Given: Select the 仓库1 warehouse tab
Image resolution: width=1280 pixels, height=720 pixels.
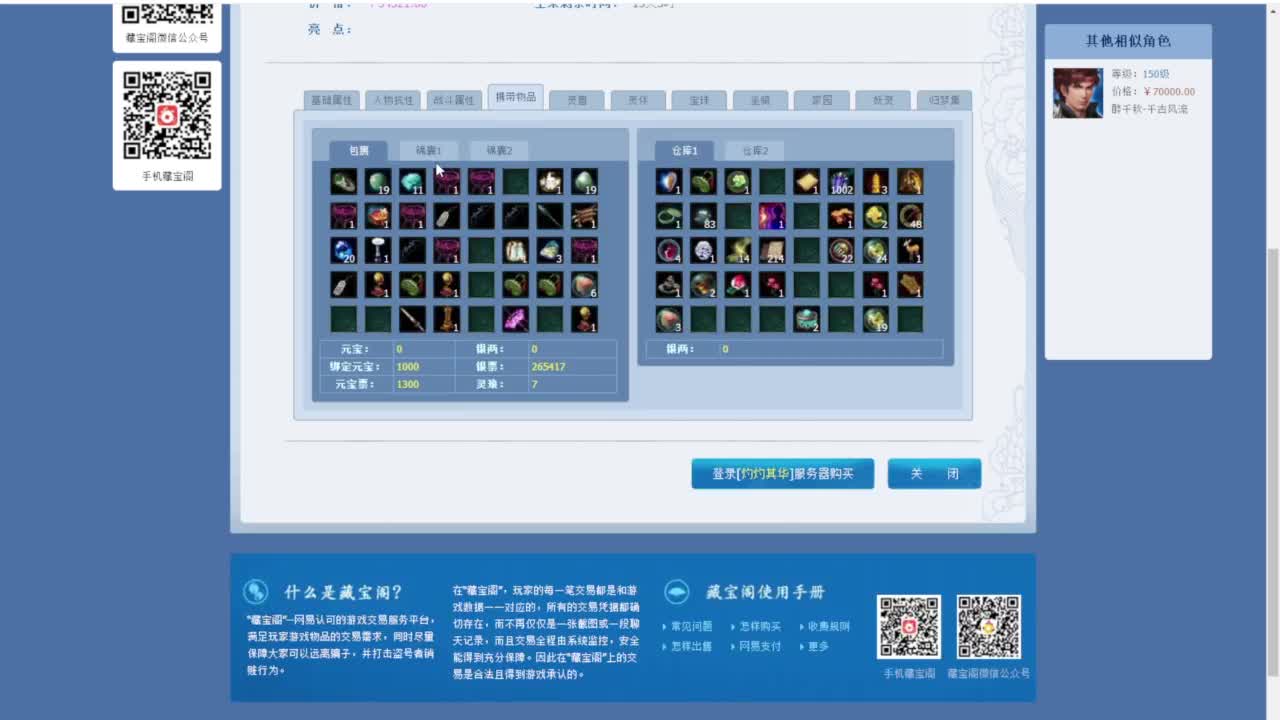Looking at the screenshot, I should [684, 150].
